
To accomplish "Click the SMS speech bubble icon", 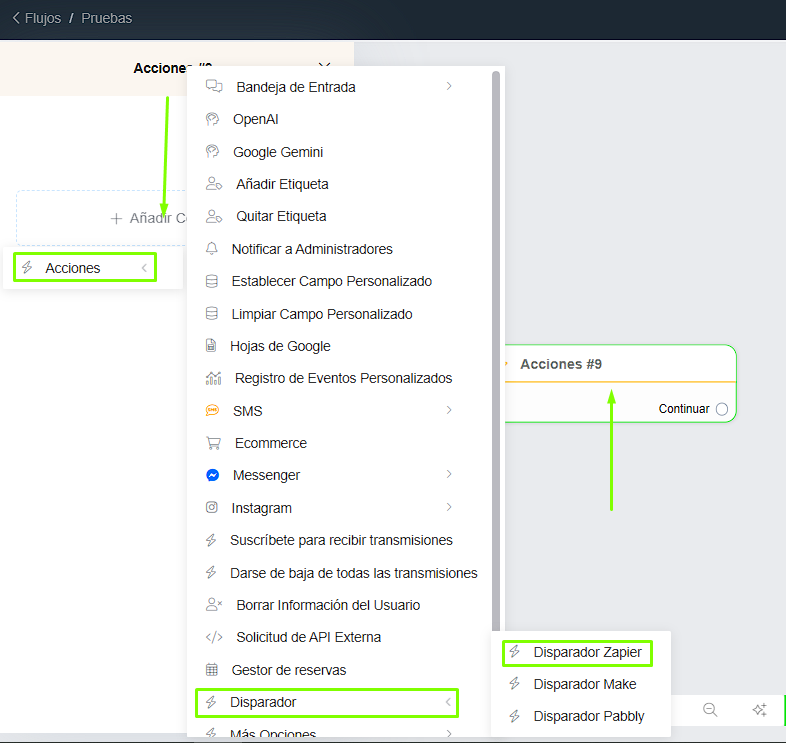I will 212,411.
